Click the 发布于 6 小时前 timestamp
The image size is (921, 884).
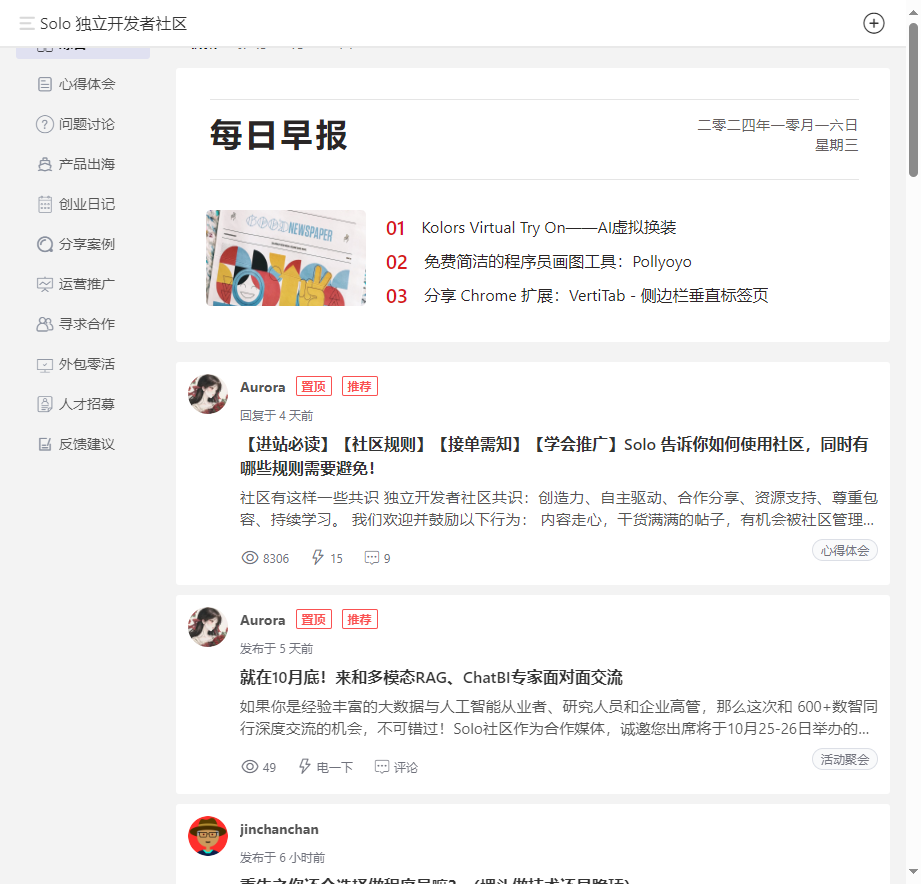pos(283,858)
